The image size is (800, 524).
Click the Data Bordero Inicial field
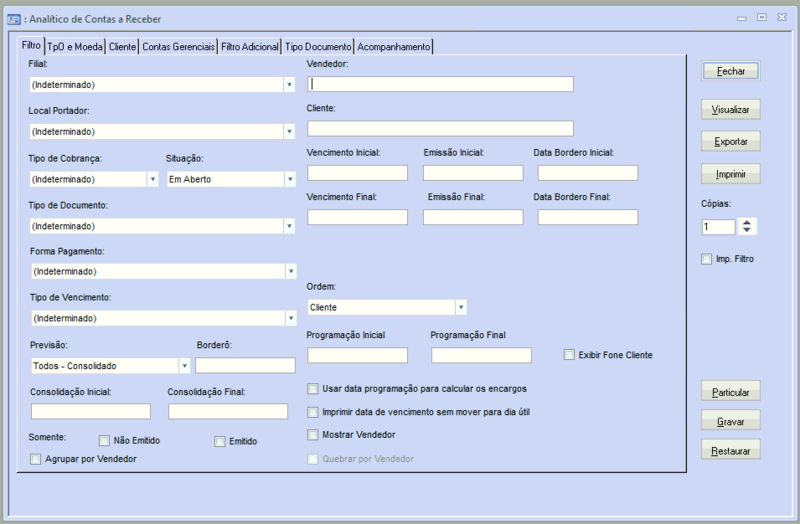[x=588, y=173]
